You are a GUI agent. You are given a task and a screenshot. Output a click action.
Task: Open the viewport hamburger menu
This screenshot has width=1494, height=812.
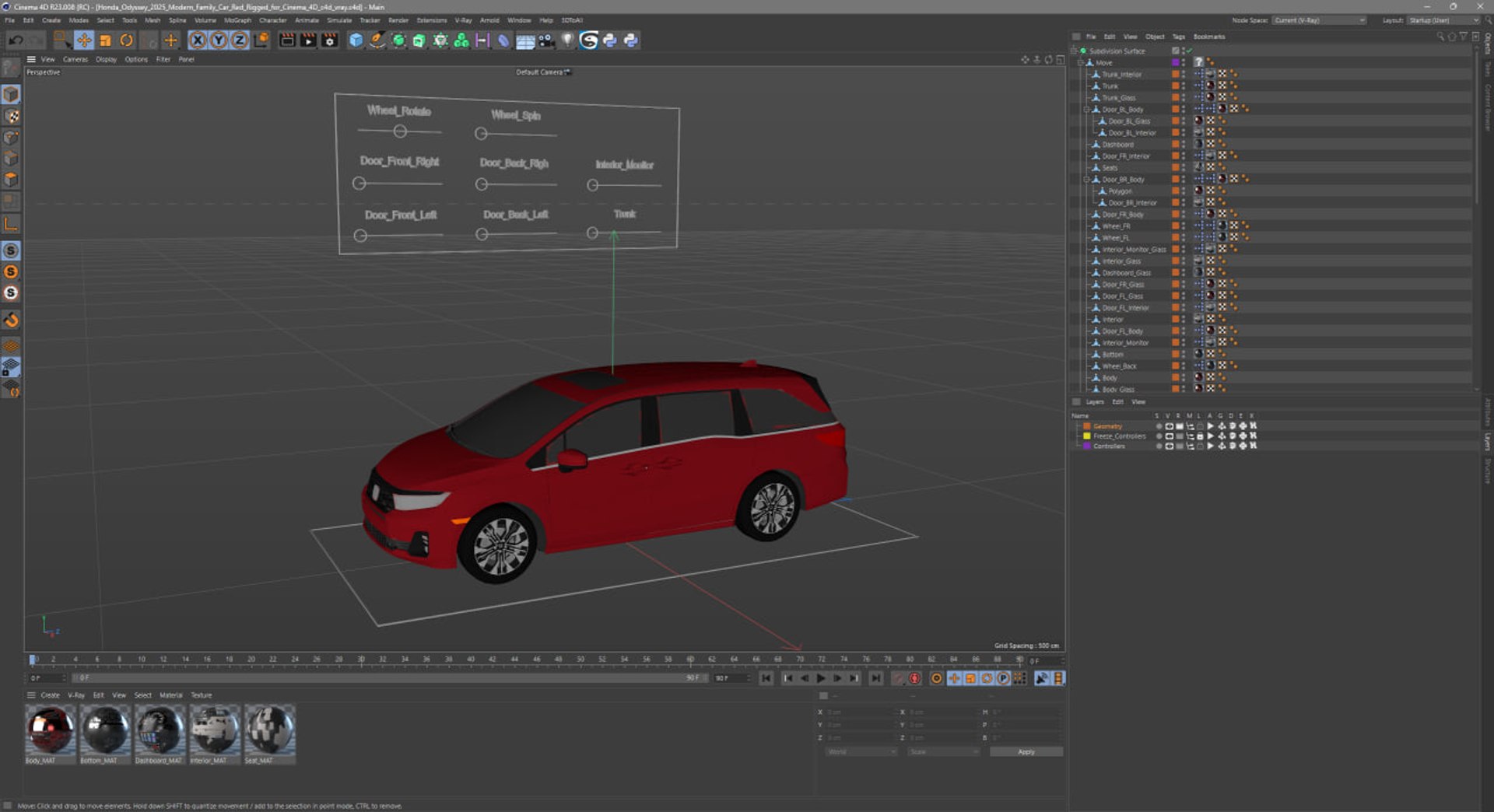pos(31,59)
